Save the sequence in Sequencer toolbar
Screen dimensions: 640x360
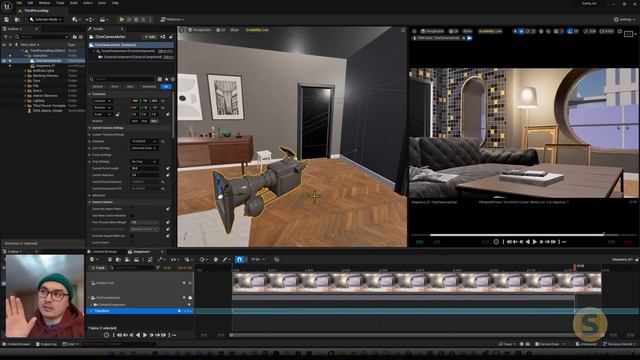pyautogui.click(x=109, y=260)
